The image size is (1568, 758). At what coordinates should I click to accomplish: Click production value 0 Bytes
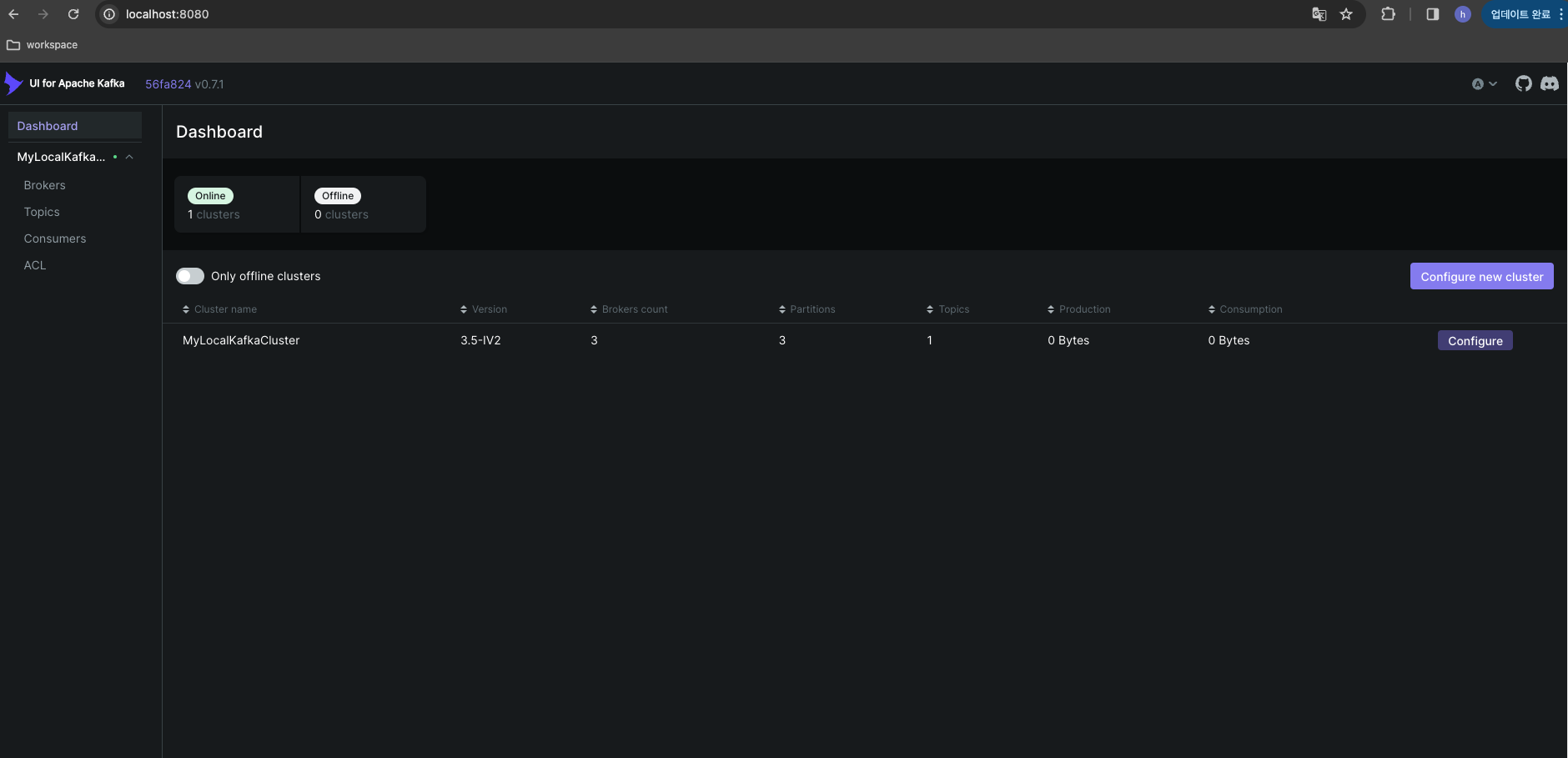(1068, 340)
